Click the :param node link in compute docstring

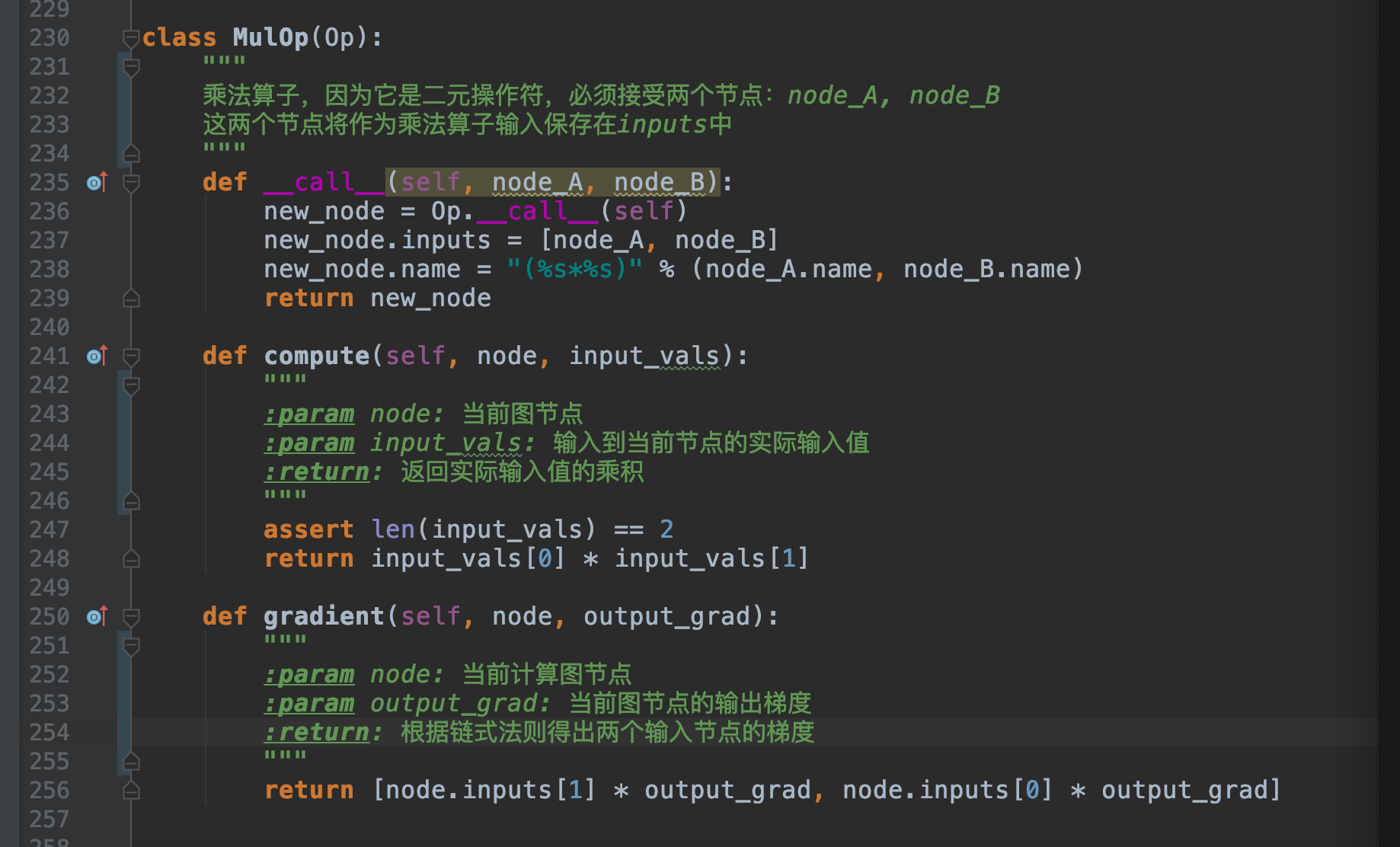[x=308, y=413]
